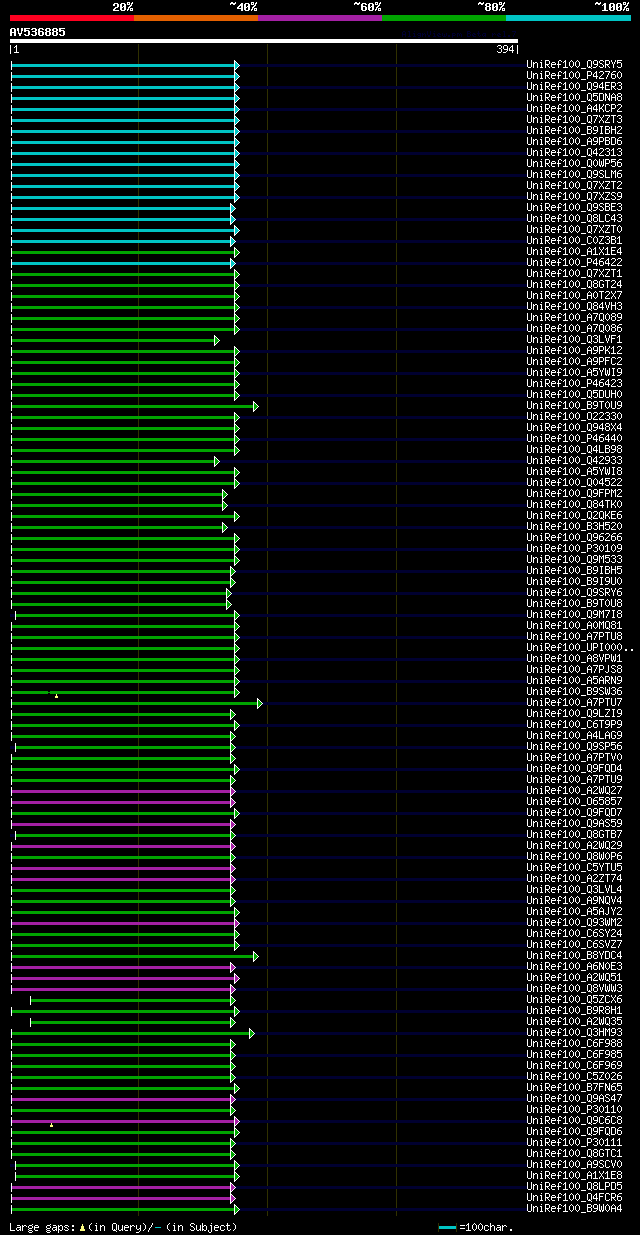Viewport: 640px width, 1235px height.
Task: Click the arrowhead on the B8YDC4 bar
Action: (256, 956)
